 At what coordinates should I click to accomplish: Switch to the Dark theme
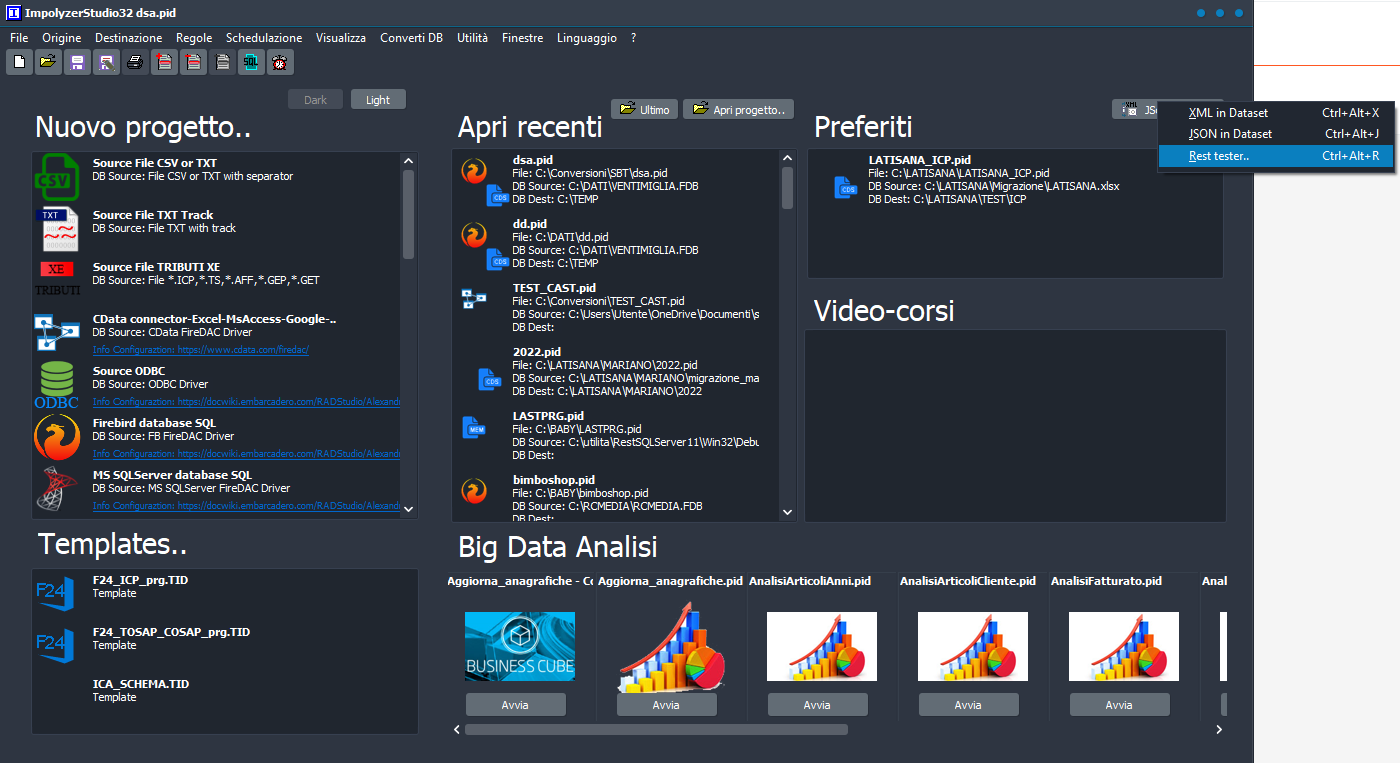click(315, 100)
